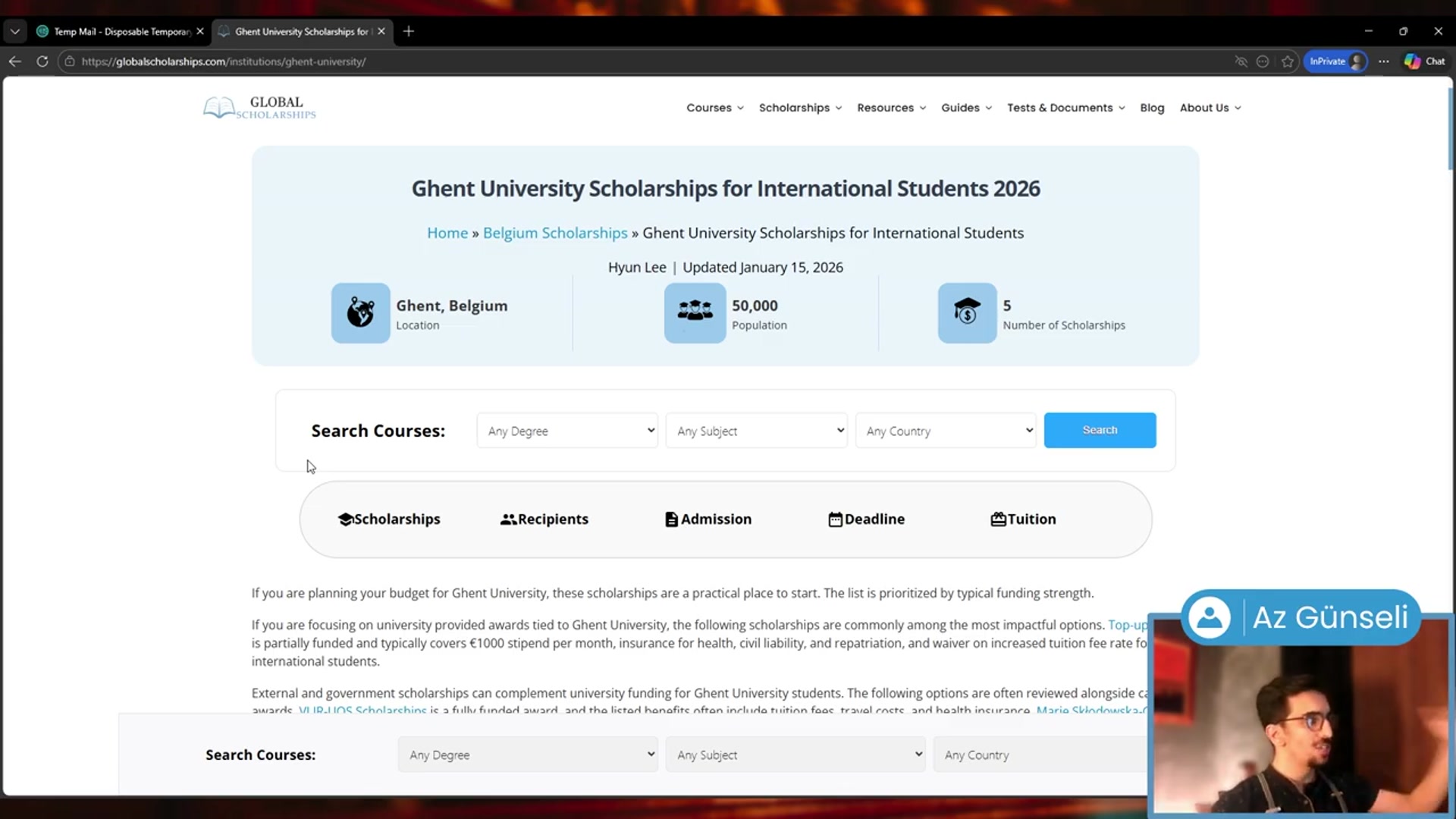Expand the Any Country dropdown
The image size is (1456, 819).
click(x=946, y=430)
